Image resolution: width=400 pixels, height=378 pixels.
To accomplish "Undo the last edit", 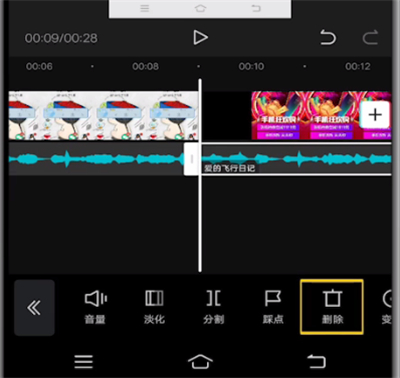I will [x=328, y=37].
